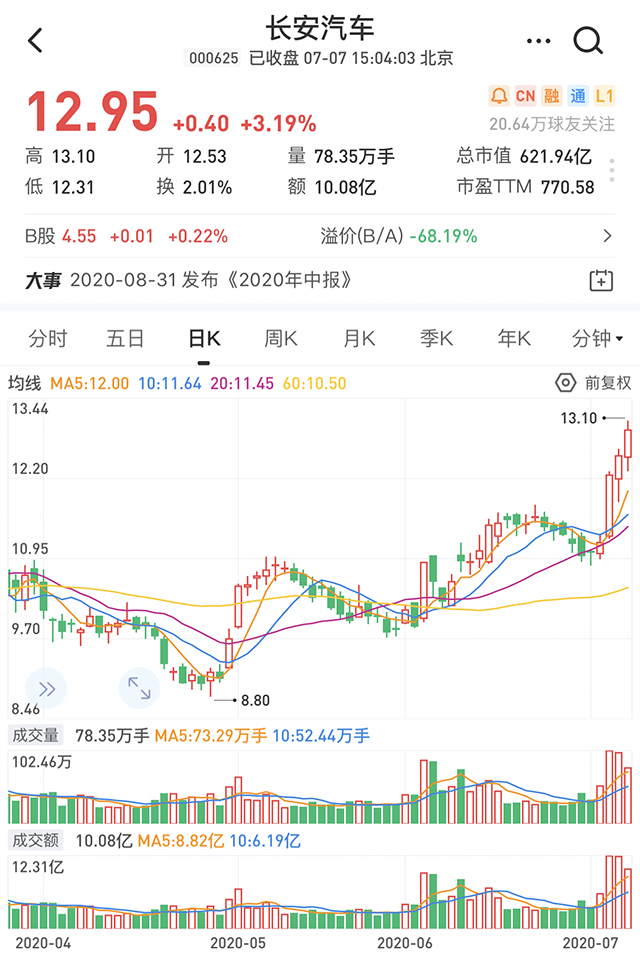The image size is (640, 955).
Task: Open the three-dot more options menu
Action: [x=538, y=41]
